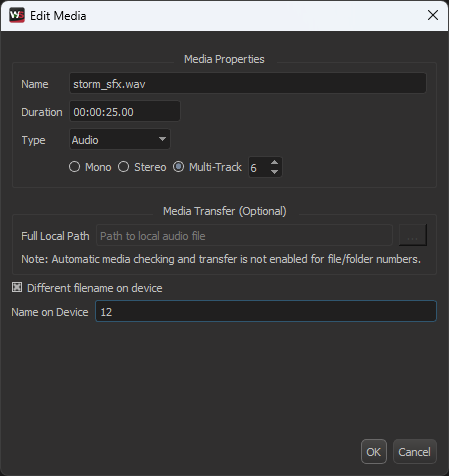Click the track count number field
449x476 pixels.
(259, 167)
